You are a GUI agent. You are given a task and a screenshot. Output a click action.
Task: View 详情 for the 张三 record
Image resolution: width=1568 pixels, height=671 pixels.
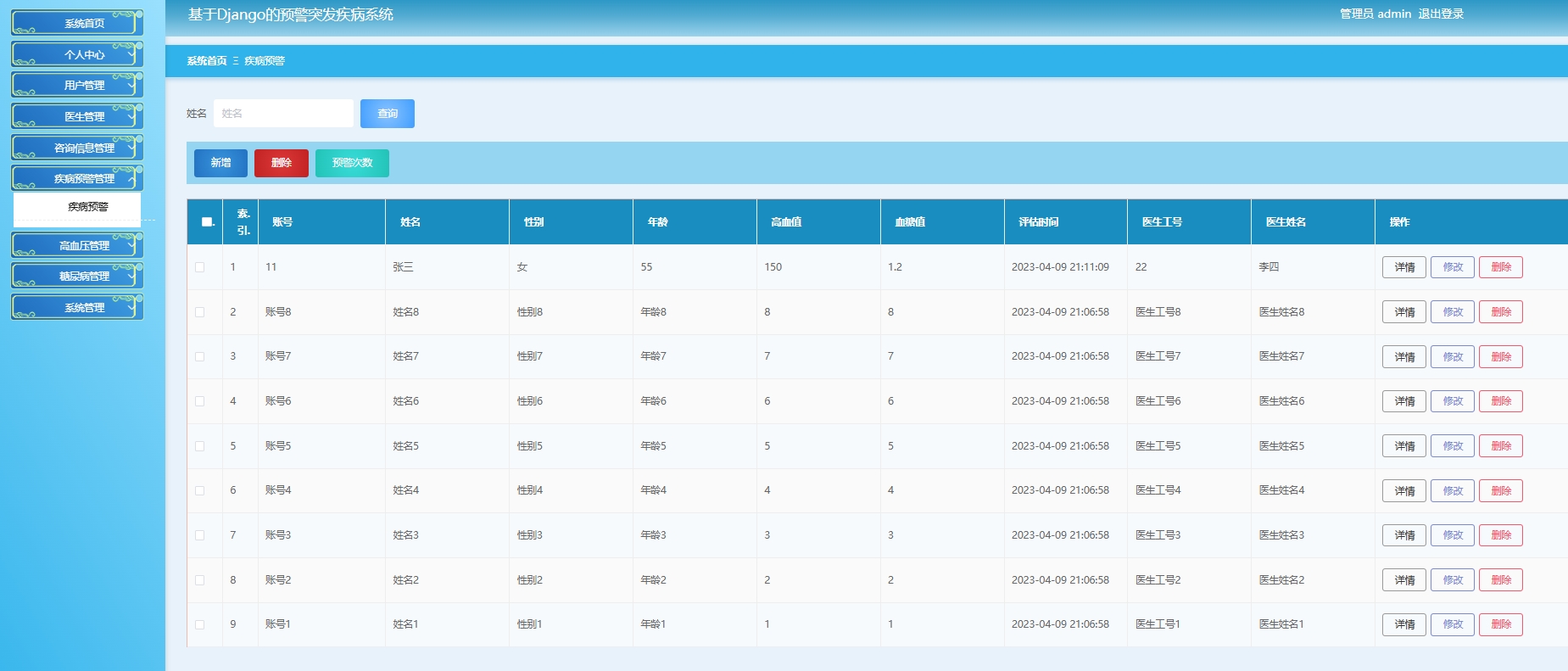pyautogui.click(x=1404, y=267)
